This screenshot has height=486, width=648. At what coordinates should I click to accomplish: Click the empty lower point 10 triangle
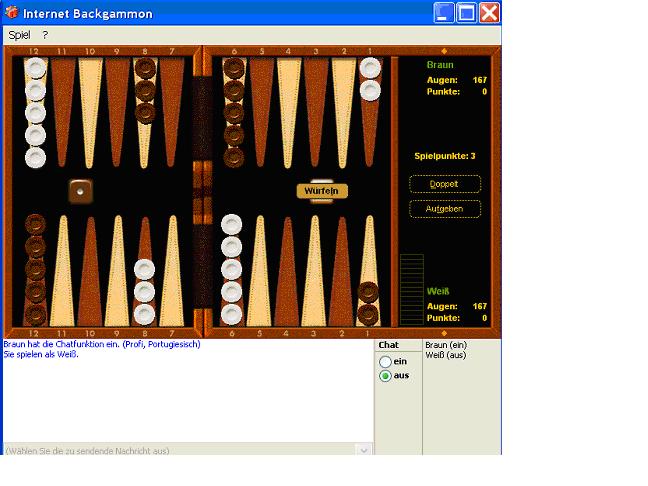(91, 271)
